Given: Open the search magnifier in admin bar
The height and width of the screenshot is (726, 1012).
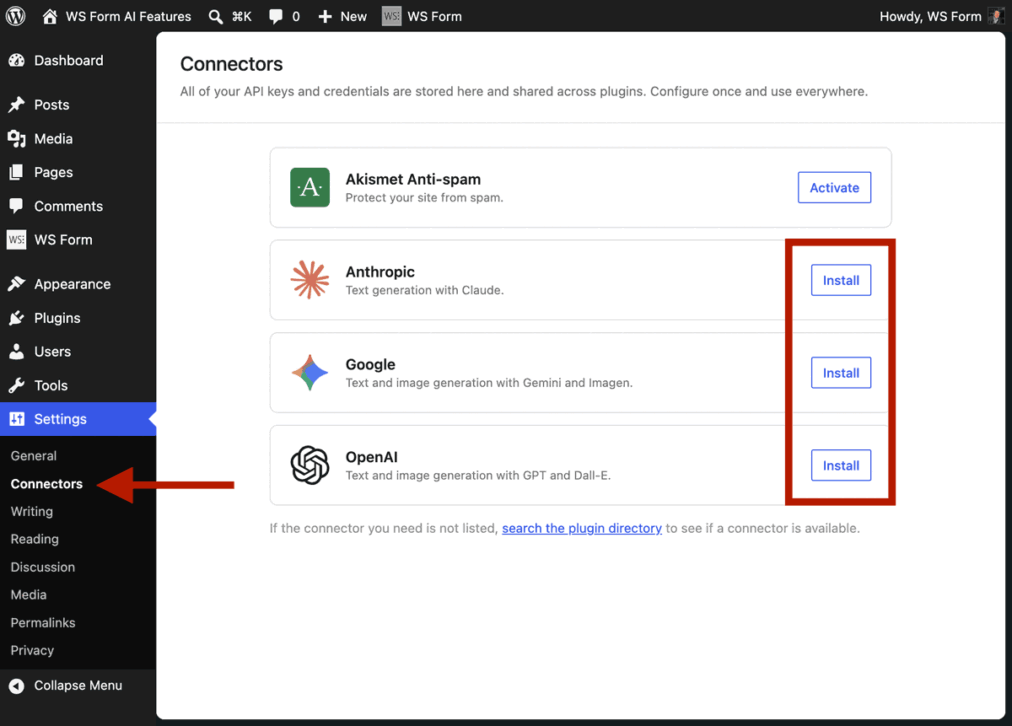Looking at the screenshot, I should pyautogui.click(x=216, y=17).
